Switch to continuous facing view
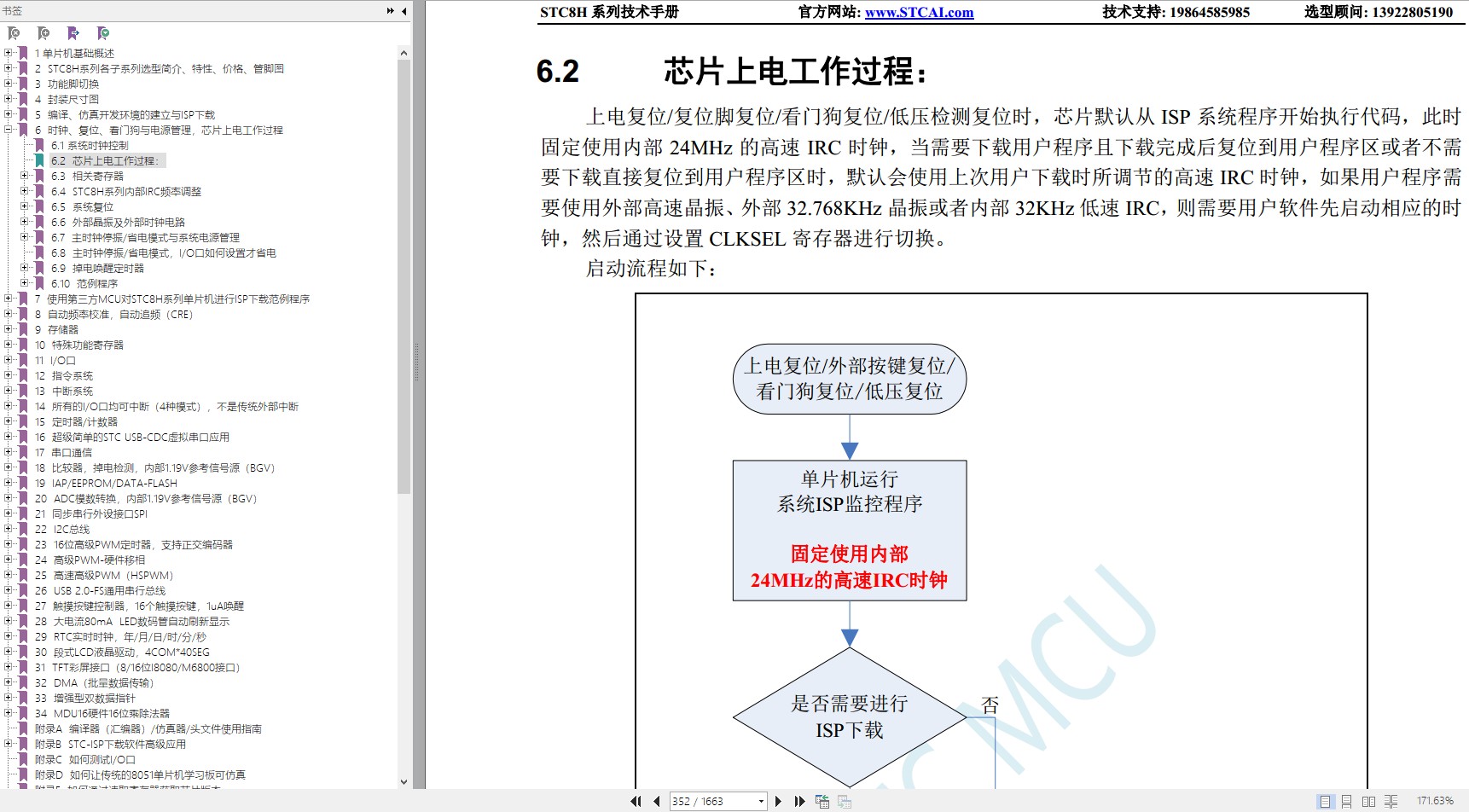This screenshot has height=812, width=1469. [1391, 801]
